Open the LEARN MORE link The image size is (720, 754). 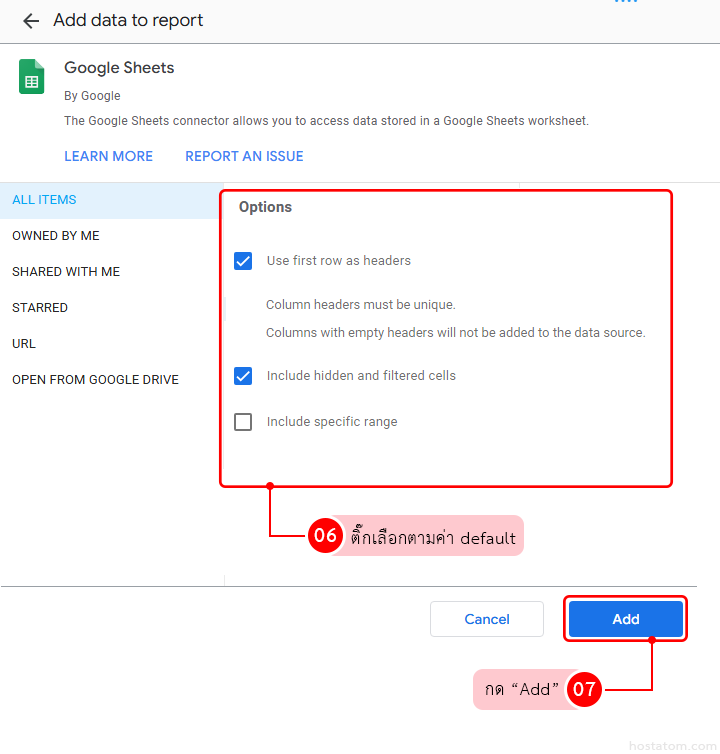click(108, 157)
